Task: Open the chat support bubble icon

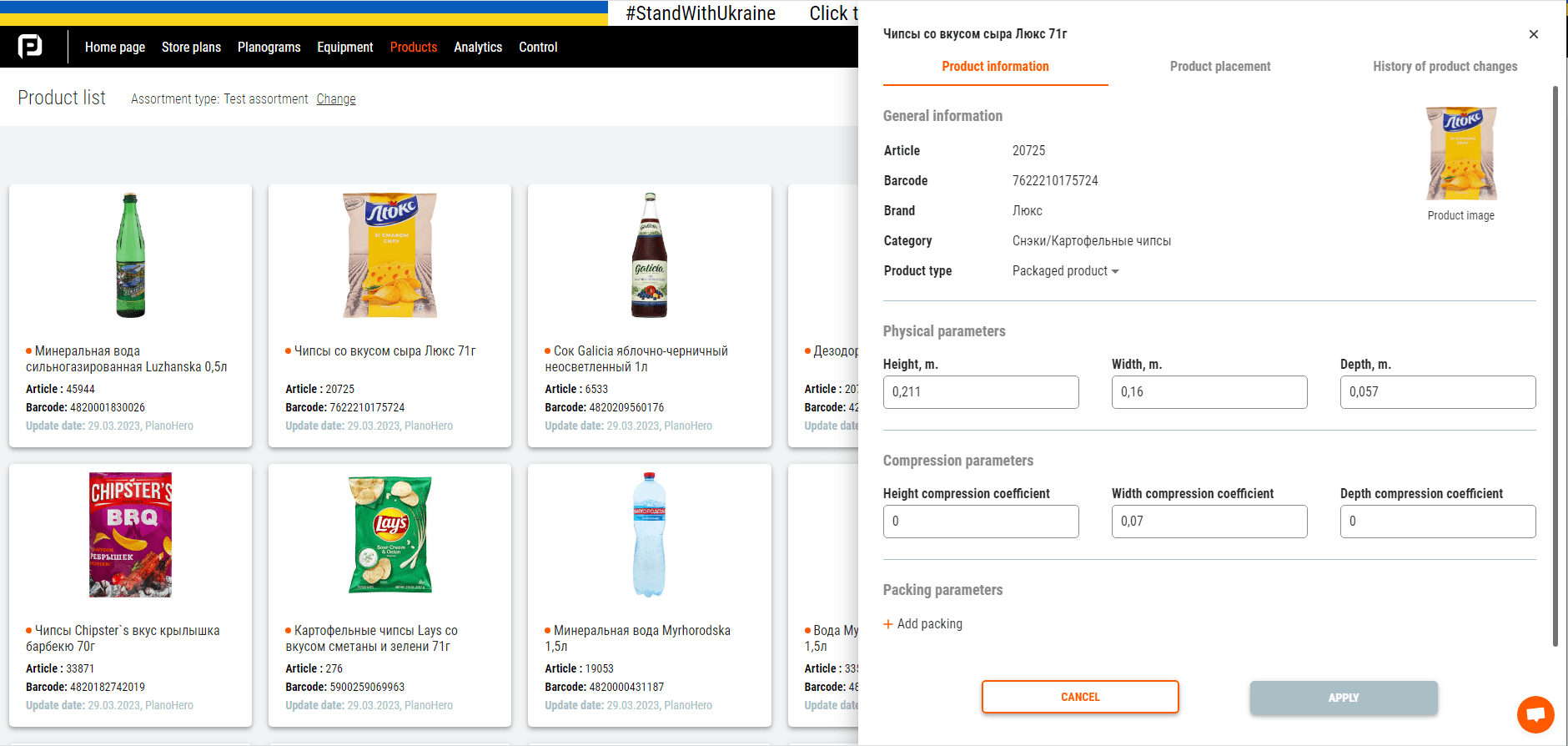Action: coord(1535,714)
